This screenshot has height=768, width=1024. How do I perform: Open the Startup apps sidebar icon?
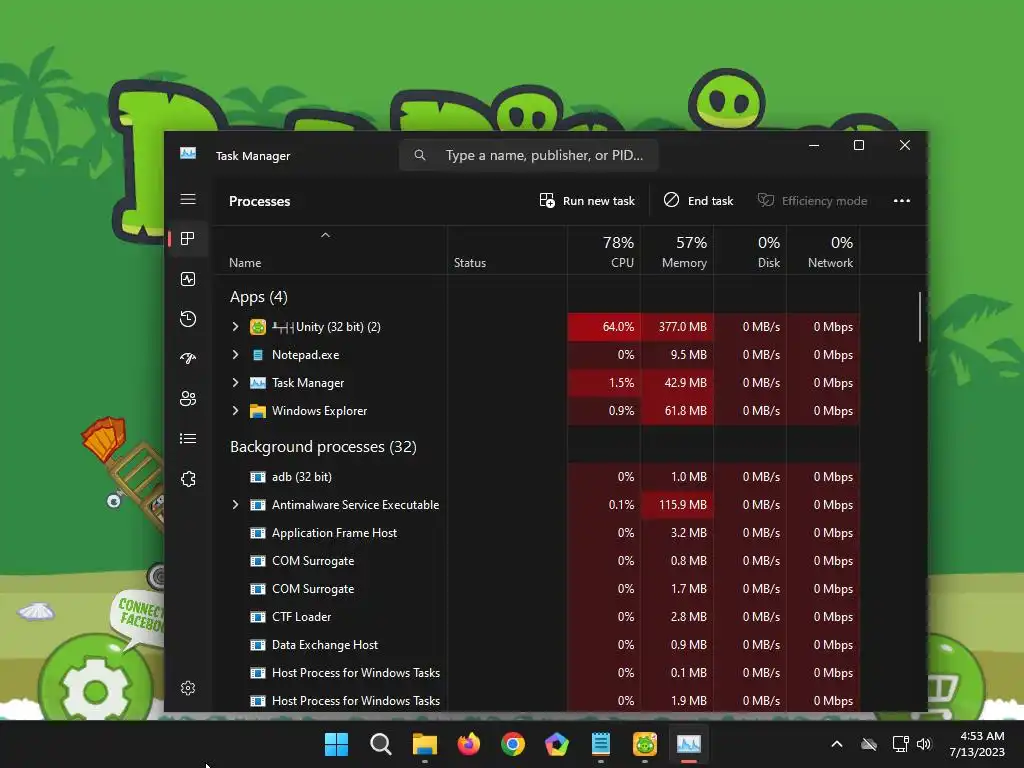[188, 359]
